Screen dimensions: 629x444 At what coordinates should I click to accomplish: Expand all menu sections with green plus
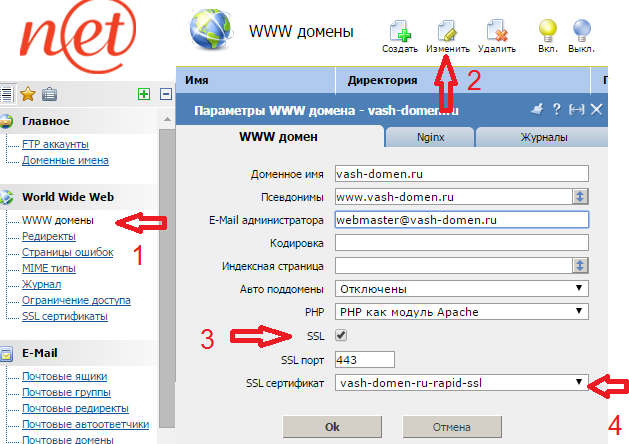[x=144, y=95]
